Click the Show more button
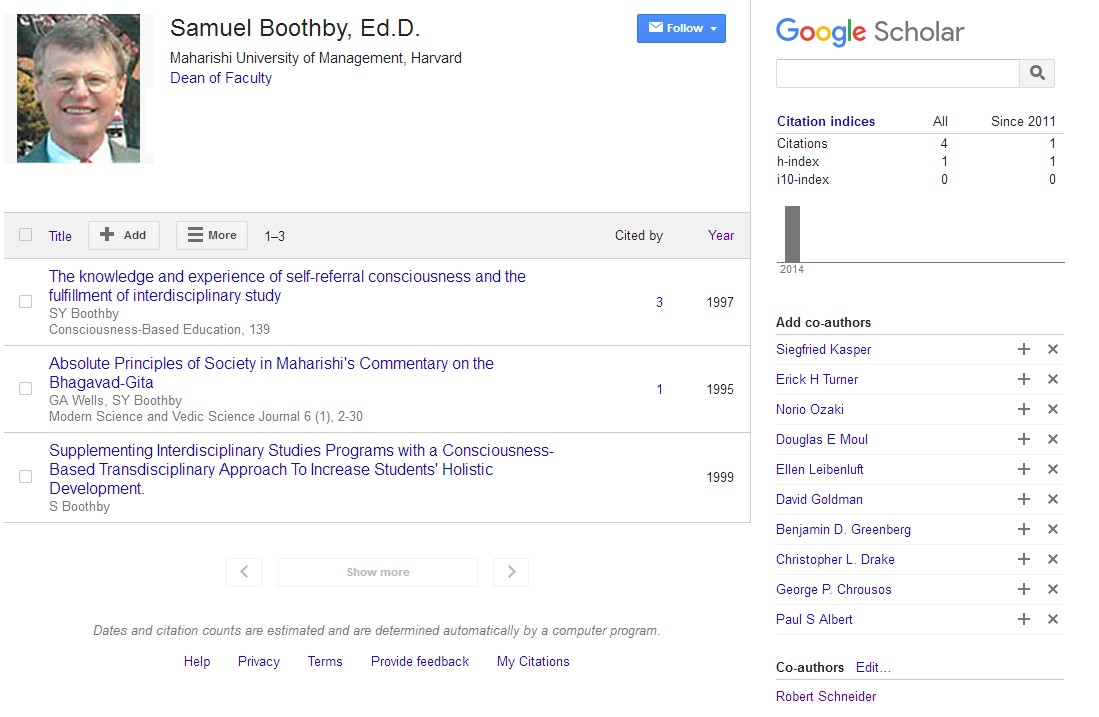Screen dimensions: 1099x717 pos(378,572)
